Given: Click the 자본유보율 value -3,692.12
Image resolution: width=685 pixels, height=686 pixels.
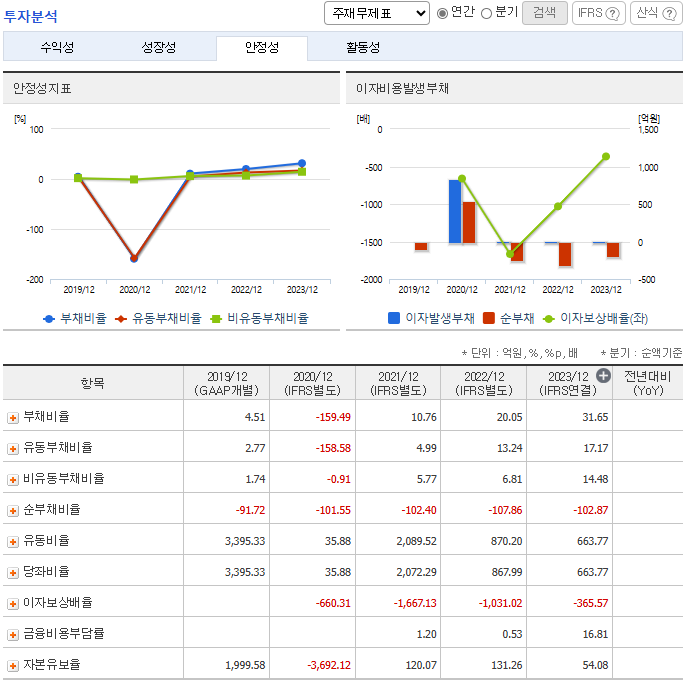Looking at the screenshot, I should pyautogui.click(x=329, y=666).
